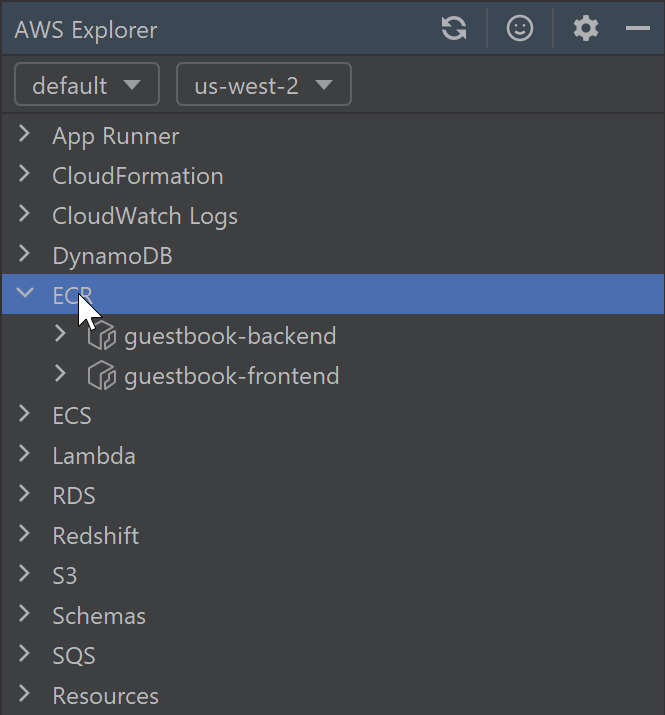Image resolution: width=665 pixels, height=715 pixels.
Task: Open the default credentials profile dropdown
Action: pos(87,85)
